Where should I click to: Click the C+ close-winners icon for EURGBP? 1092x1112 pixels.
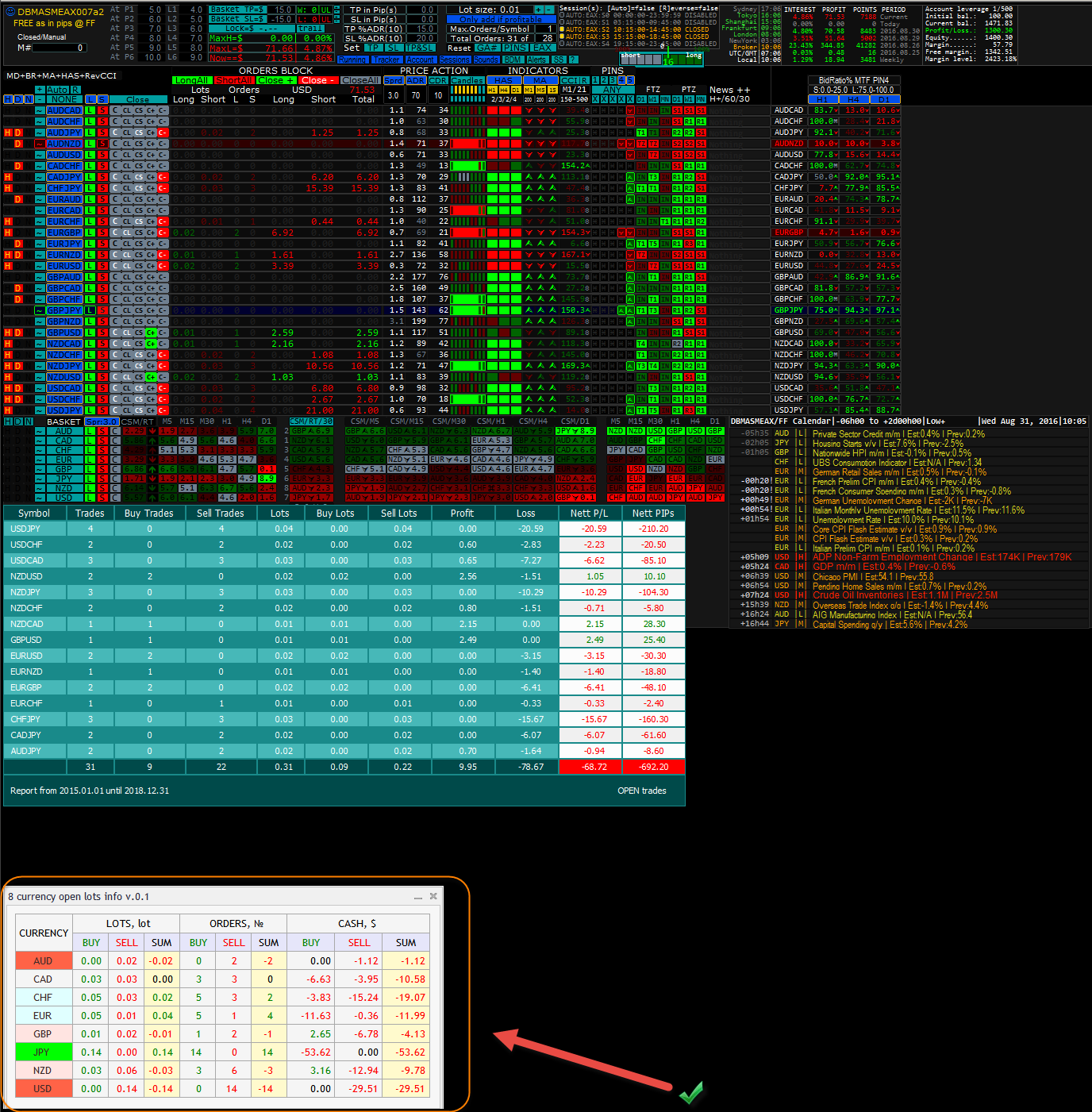click(151, 233)
